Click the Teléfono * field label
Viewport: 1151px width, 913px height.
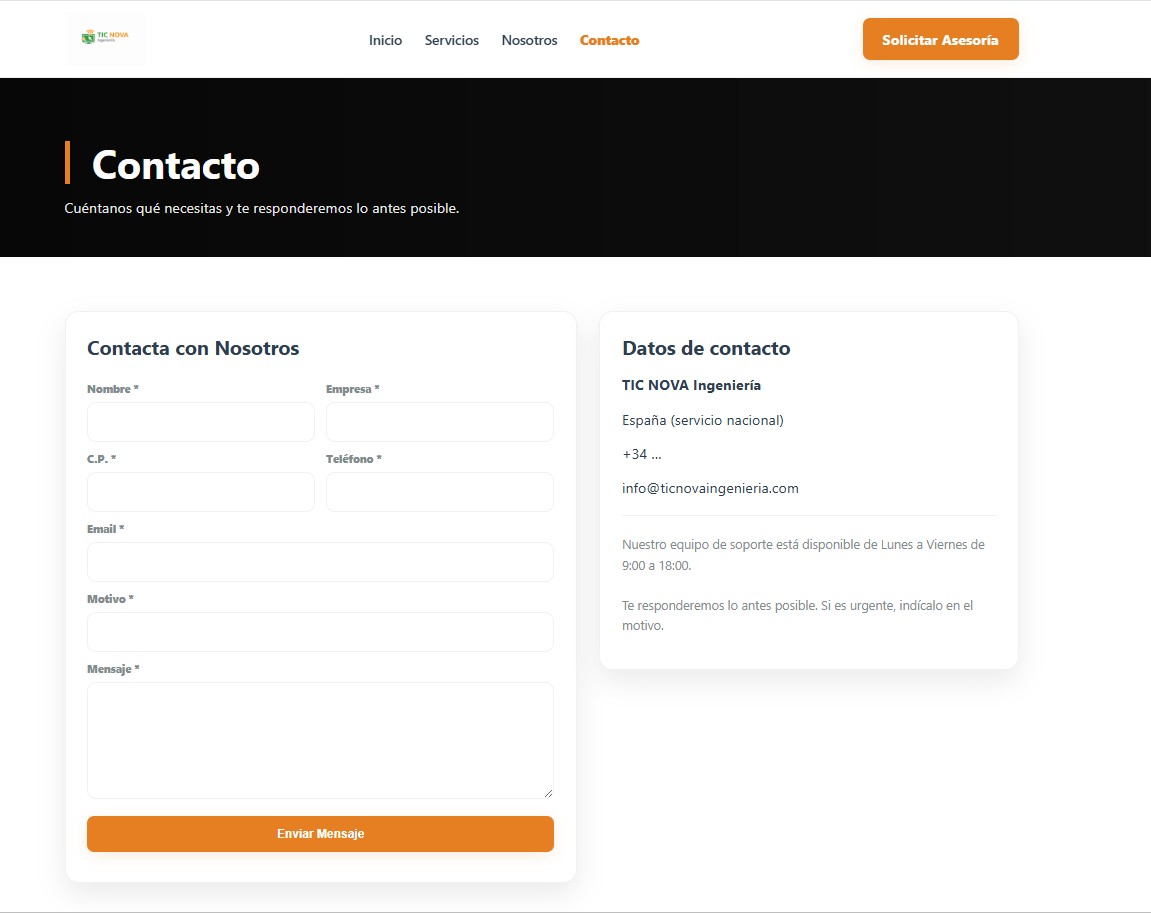pyautogui.click(x=354, y=459)
